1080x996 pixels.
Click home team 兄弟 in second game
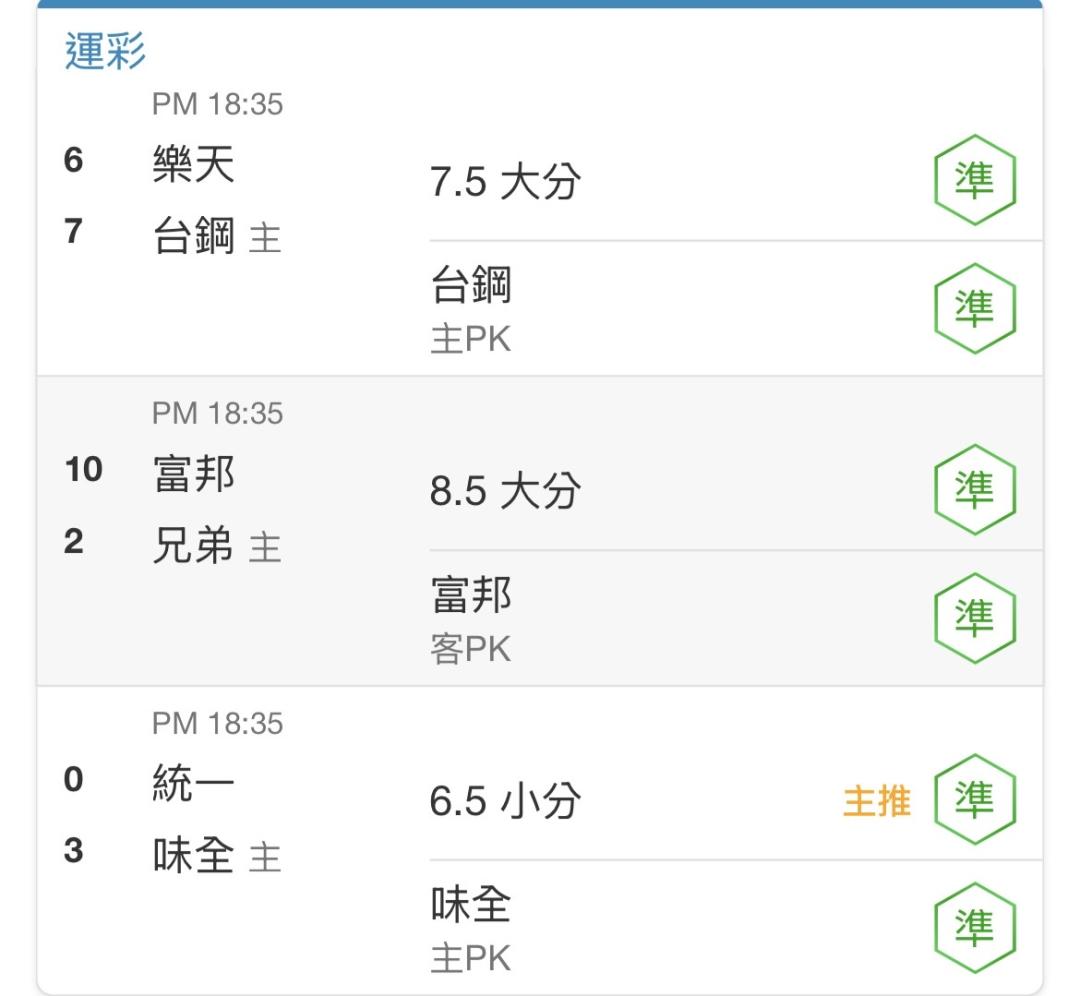click(x=194, y=545)
